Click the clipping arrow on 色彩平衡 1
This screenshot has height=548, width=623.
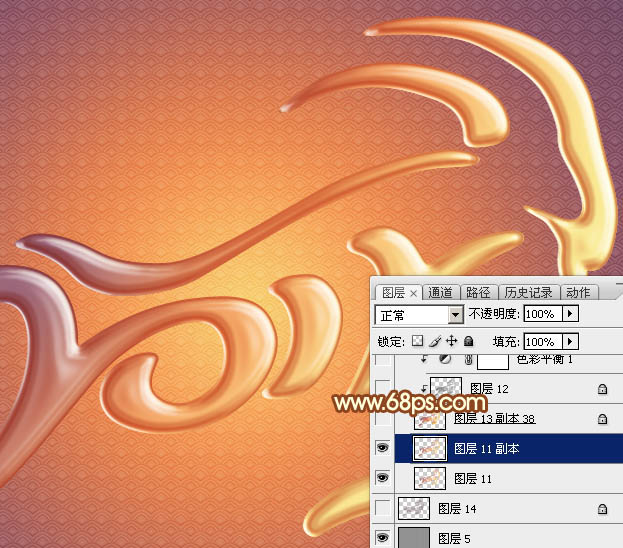tap(424, 359)
